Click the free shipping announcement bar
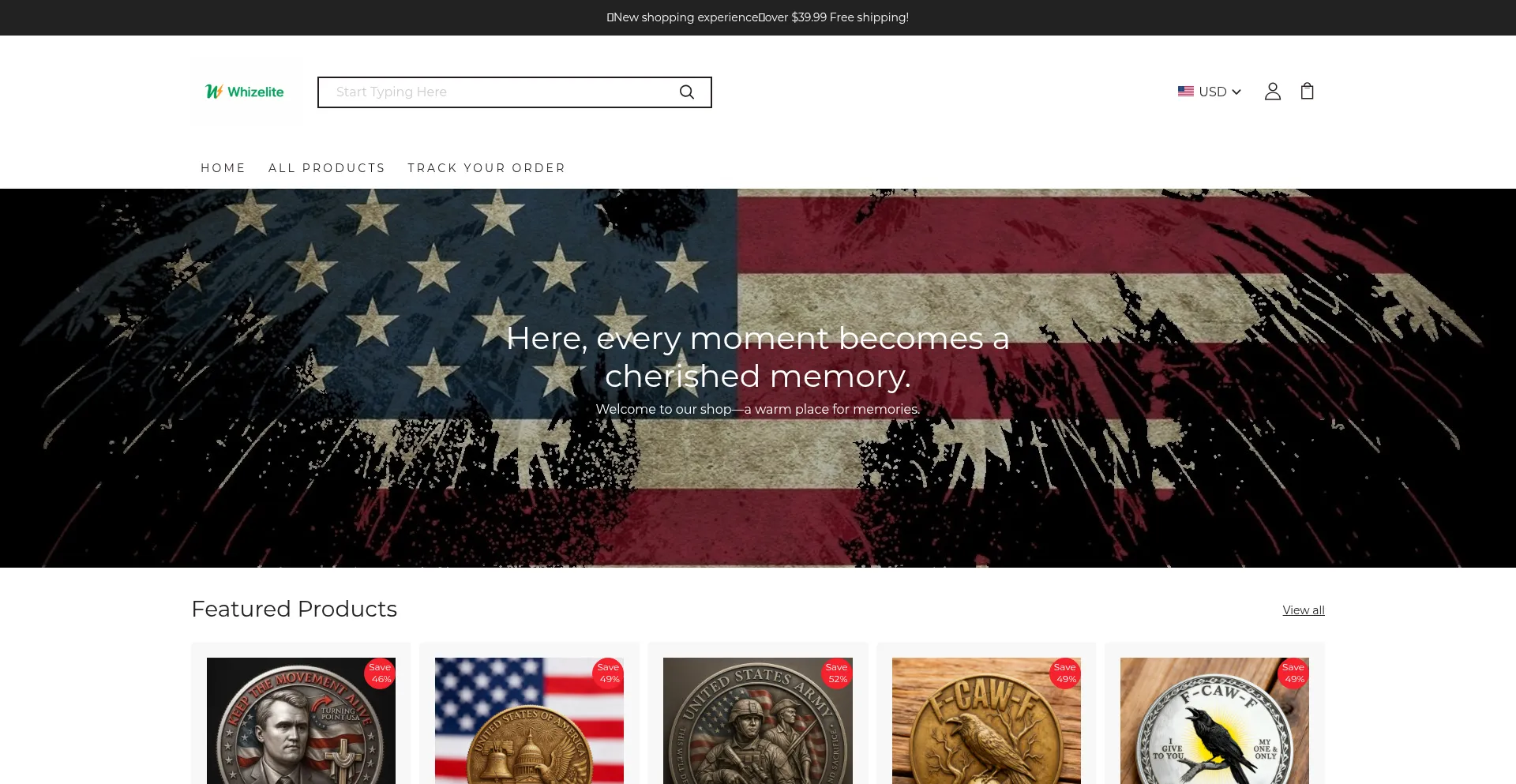 click(x=758, y=17)
